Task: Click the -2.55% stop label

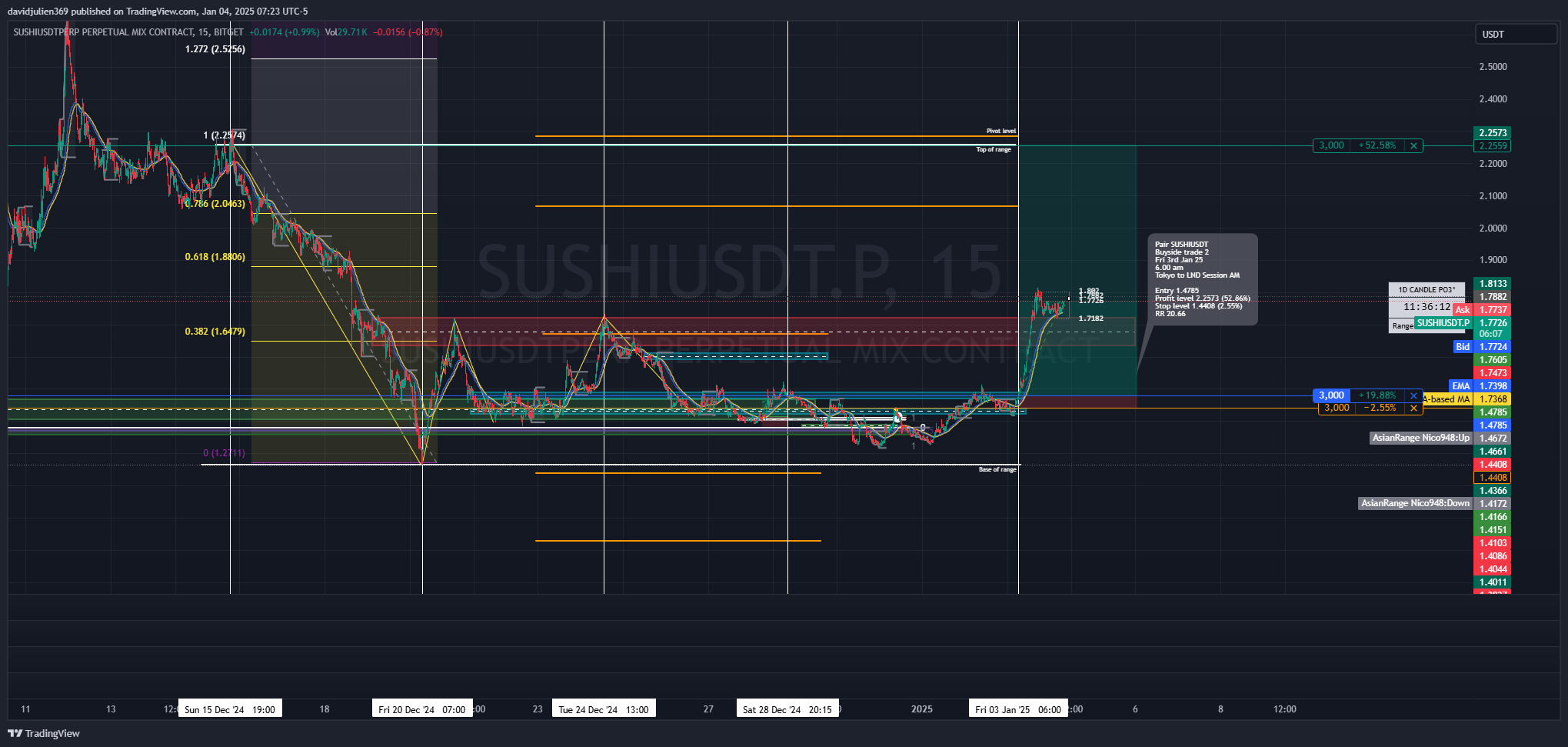Action: coord(1380,408)
